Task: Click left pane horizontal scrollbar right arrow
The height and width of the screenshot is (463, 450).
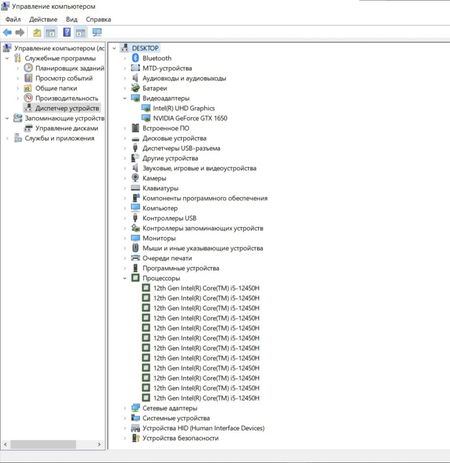Action: pyautogui.click(x=99, y=444)
